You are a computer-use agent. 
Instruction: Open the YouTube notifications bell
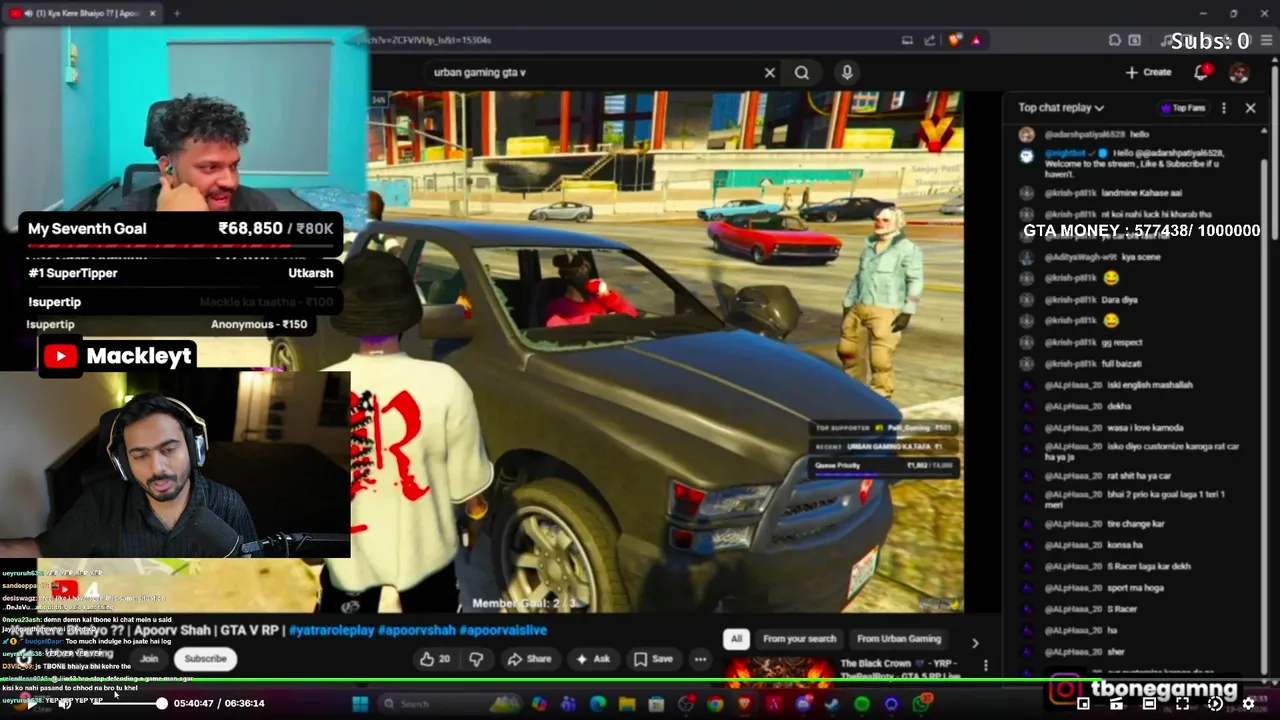tap(1202, 72)
